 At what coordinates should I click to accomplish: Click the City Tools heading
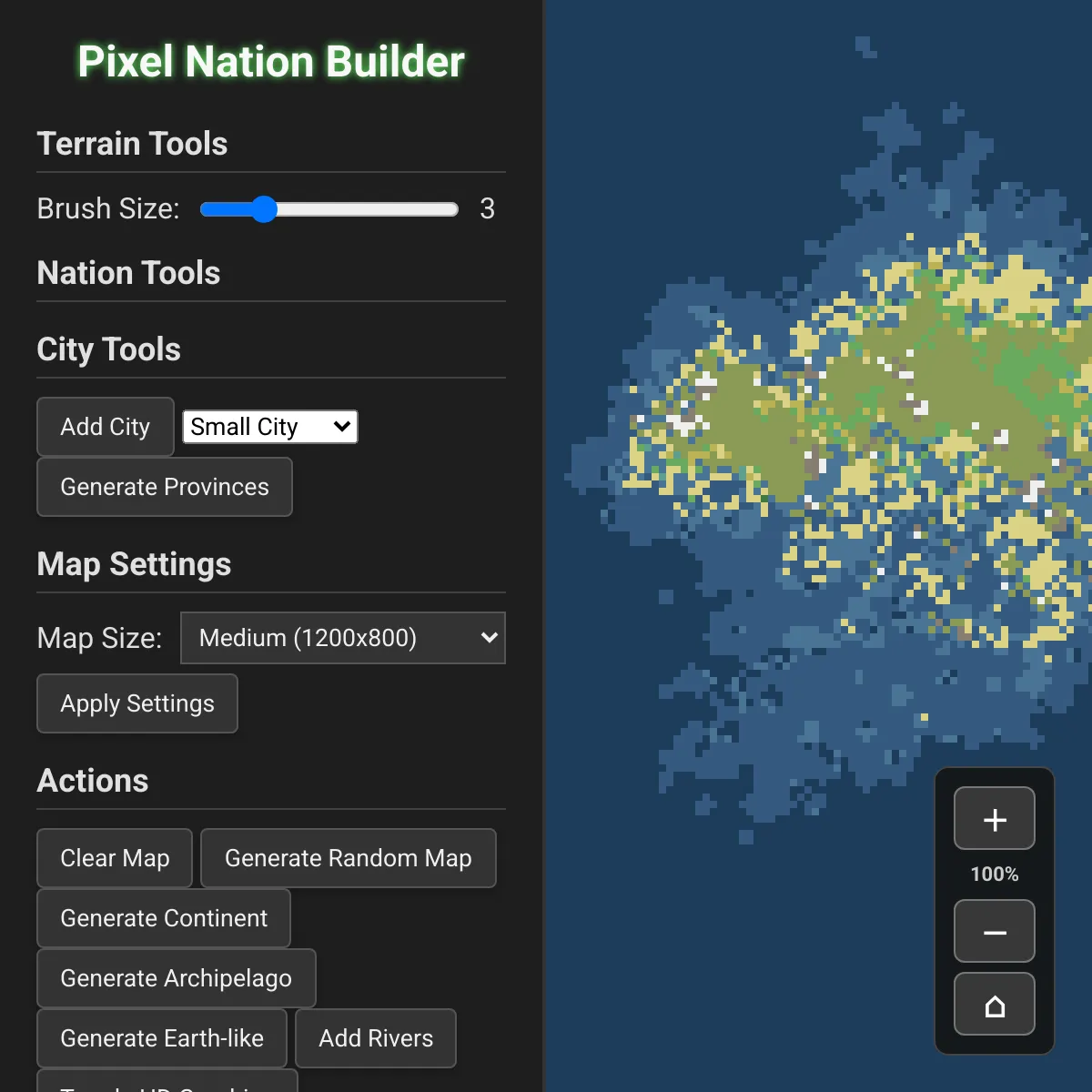108,349
